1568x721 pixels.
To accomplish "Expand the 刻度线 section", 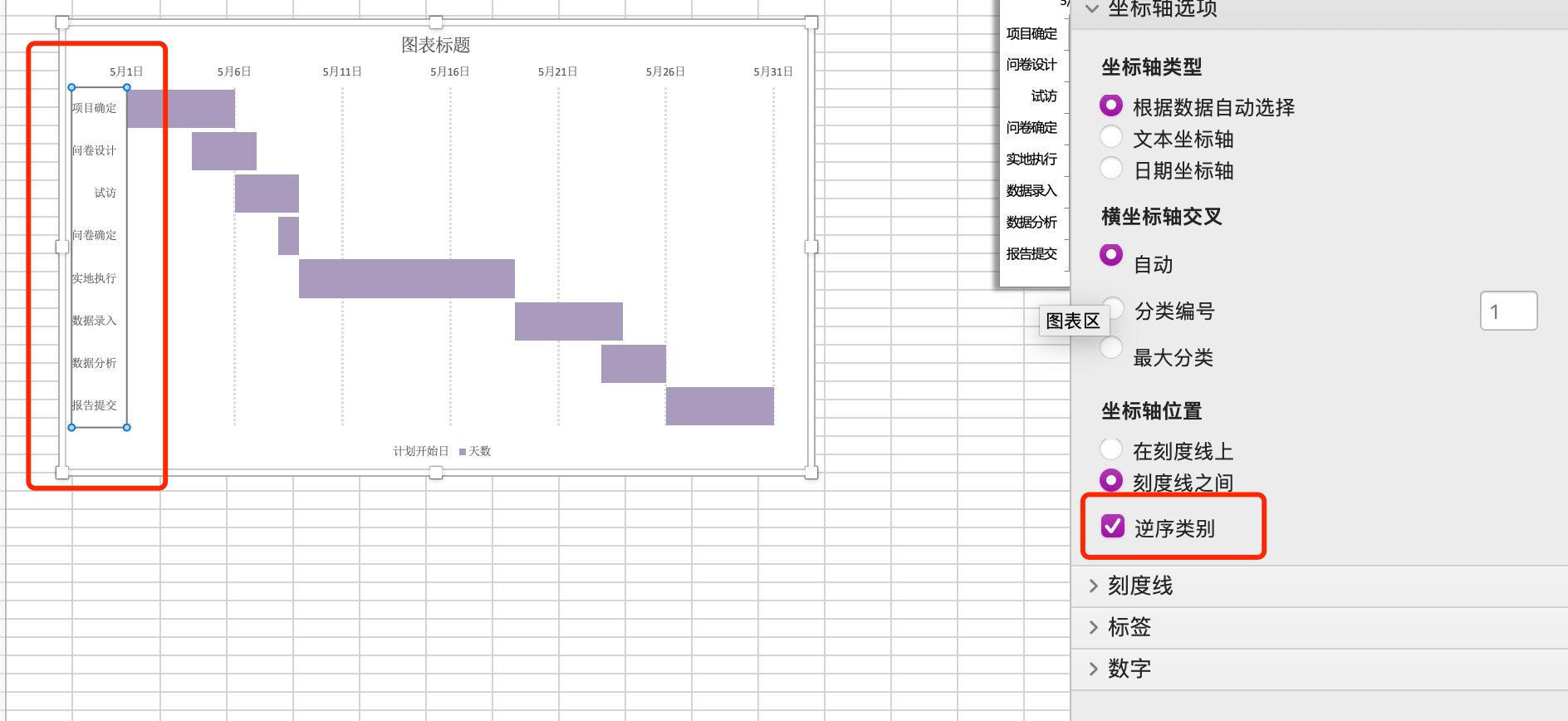I will click(1093, 586).
